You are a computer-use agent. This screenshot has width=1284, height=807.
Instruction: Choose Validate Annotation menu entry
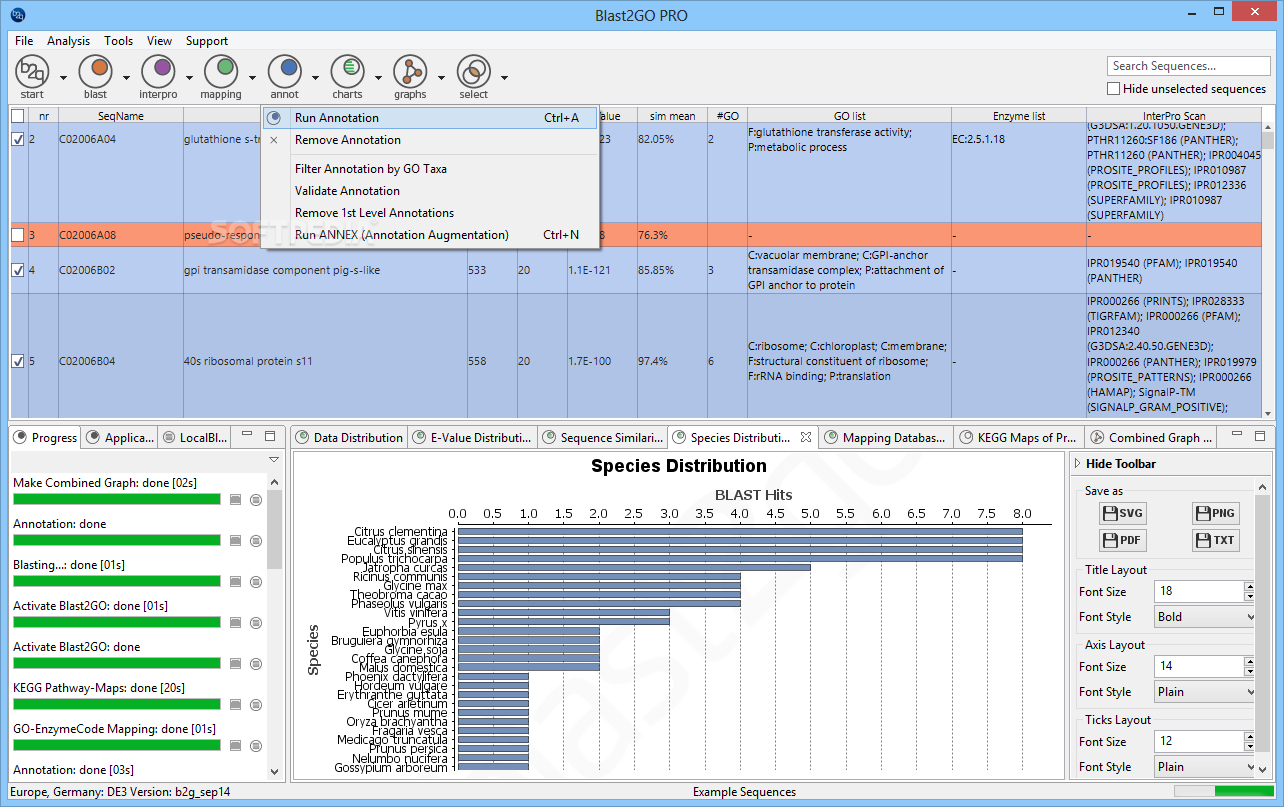click(430, 191)
